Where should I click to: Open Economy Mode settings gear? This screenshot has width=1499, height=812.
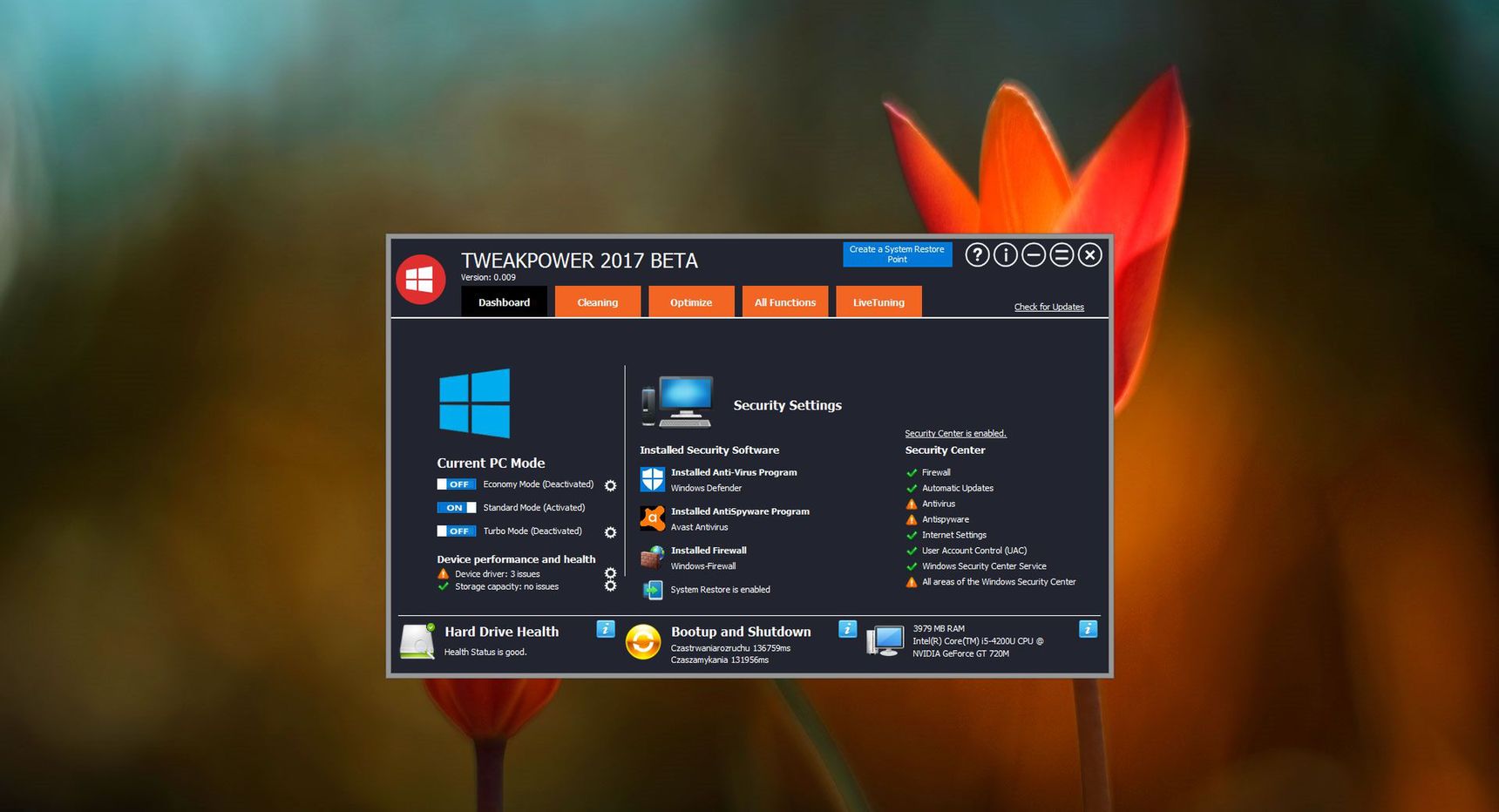tap(610, 485)
